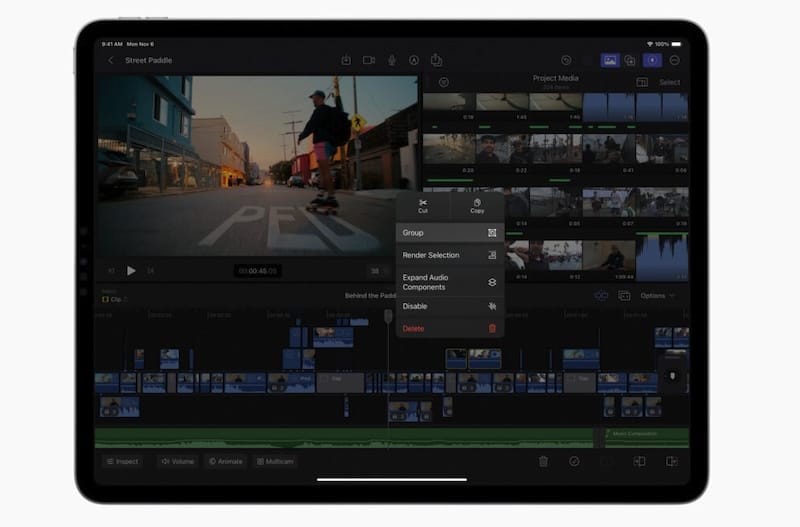Open the Inspect panel button

pos(122,461)
